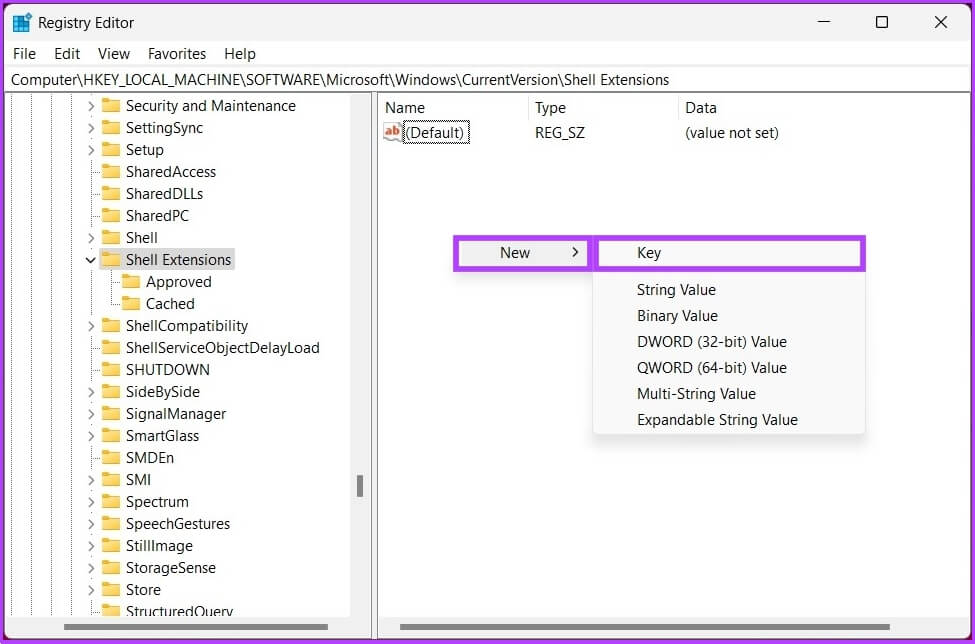Screen dimensions: 975x644
Task: Choose Binary Value from the submenu
Action: click(x=729, y=316)
